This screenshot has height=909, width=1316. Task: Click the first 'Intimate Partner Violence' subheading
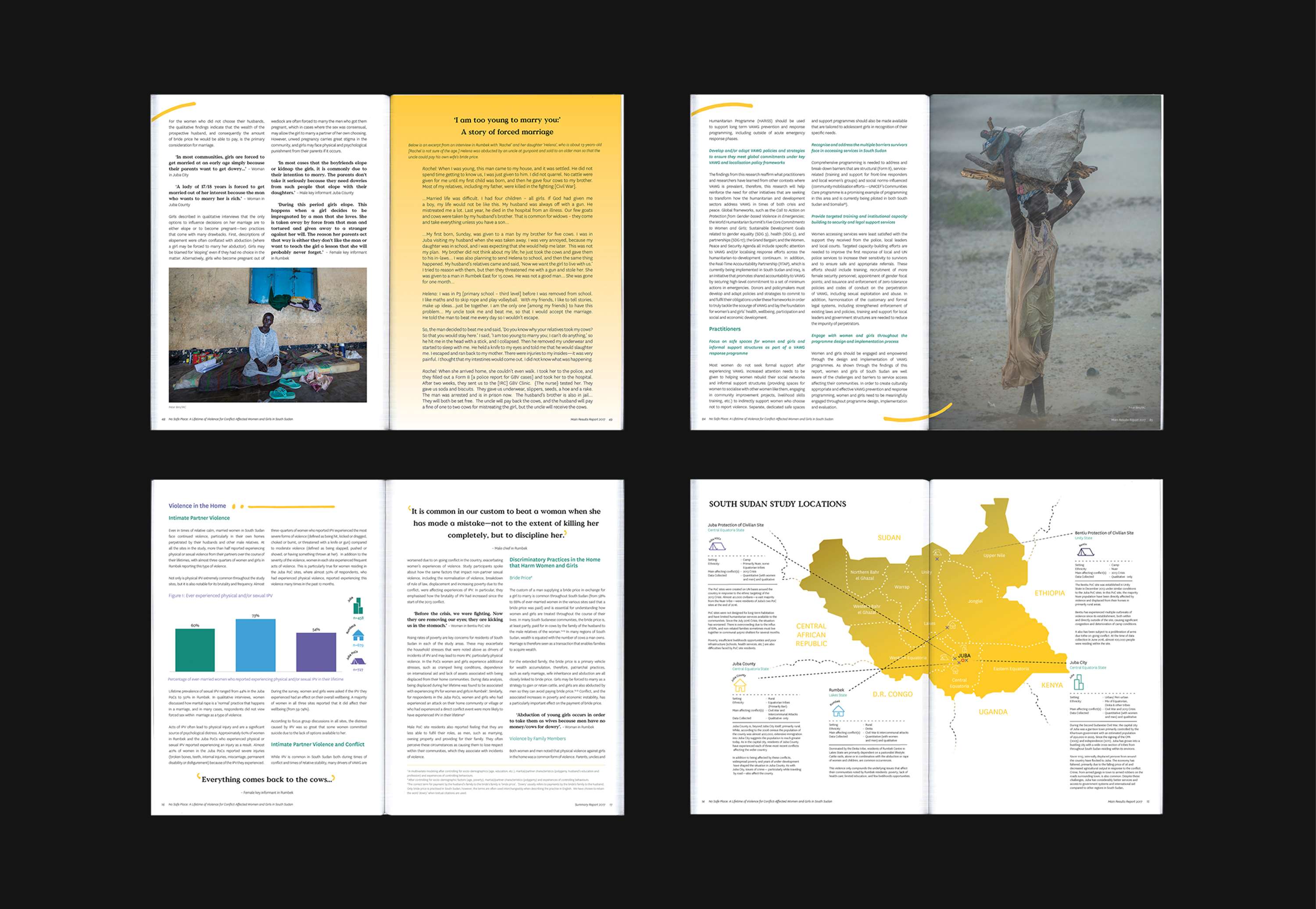pos(199,518)
